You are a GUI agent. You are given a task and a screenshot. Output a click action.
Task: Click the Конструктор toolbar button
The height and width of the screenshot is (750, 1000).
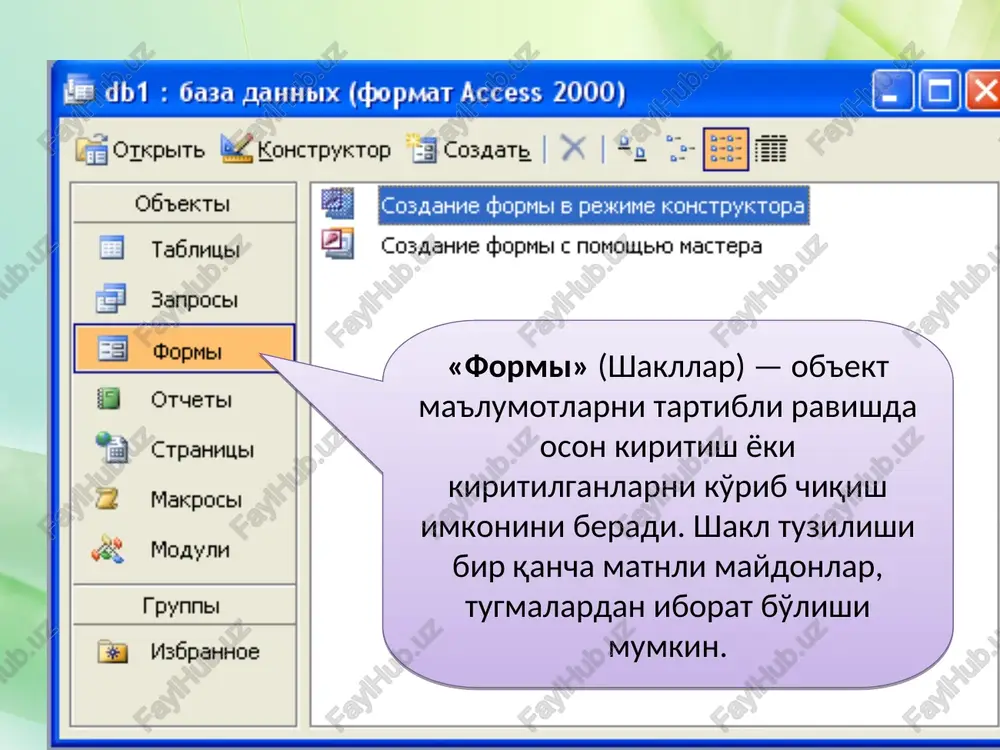click(x=305, y=150)
